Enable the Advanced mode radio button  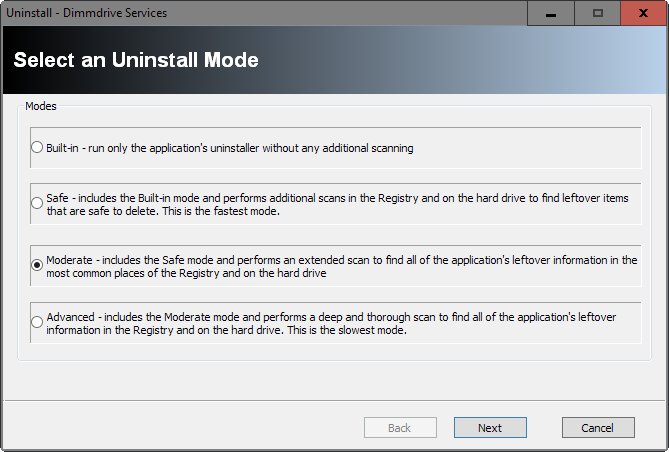click(x=37, y=323)
